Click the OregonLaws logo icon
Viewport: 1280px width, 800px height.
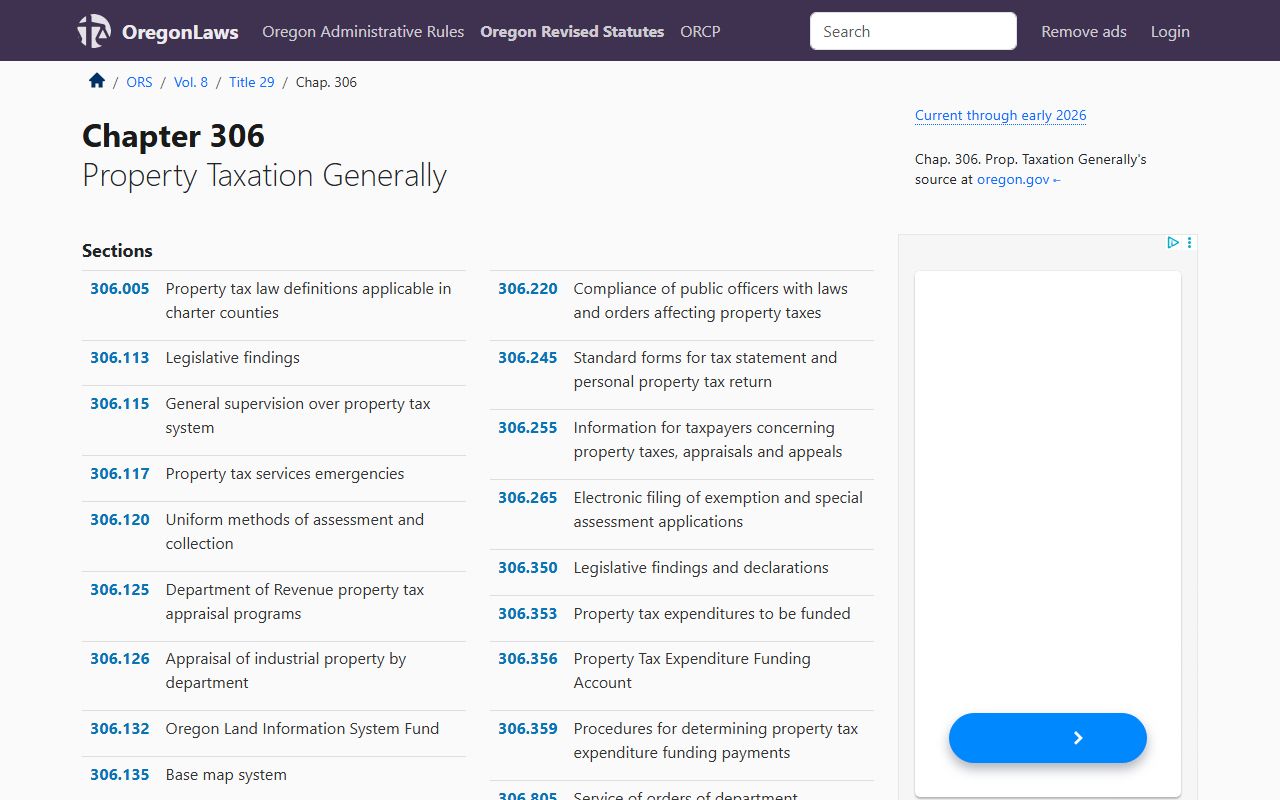click(x=95, y=31)
